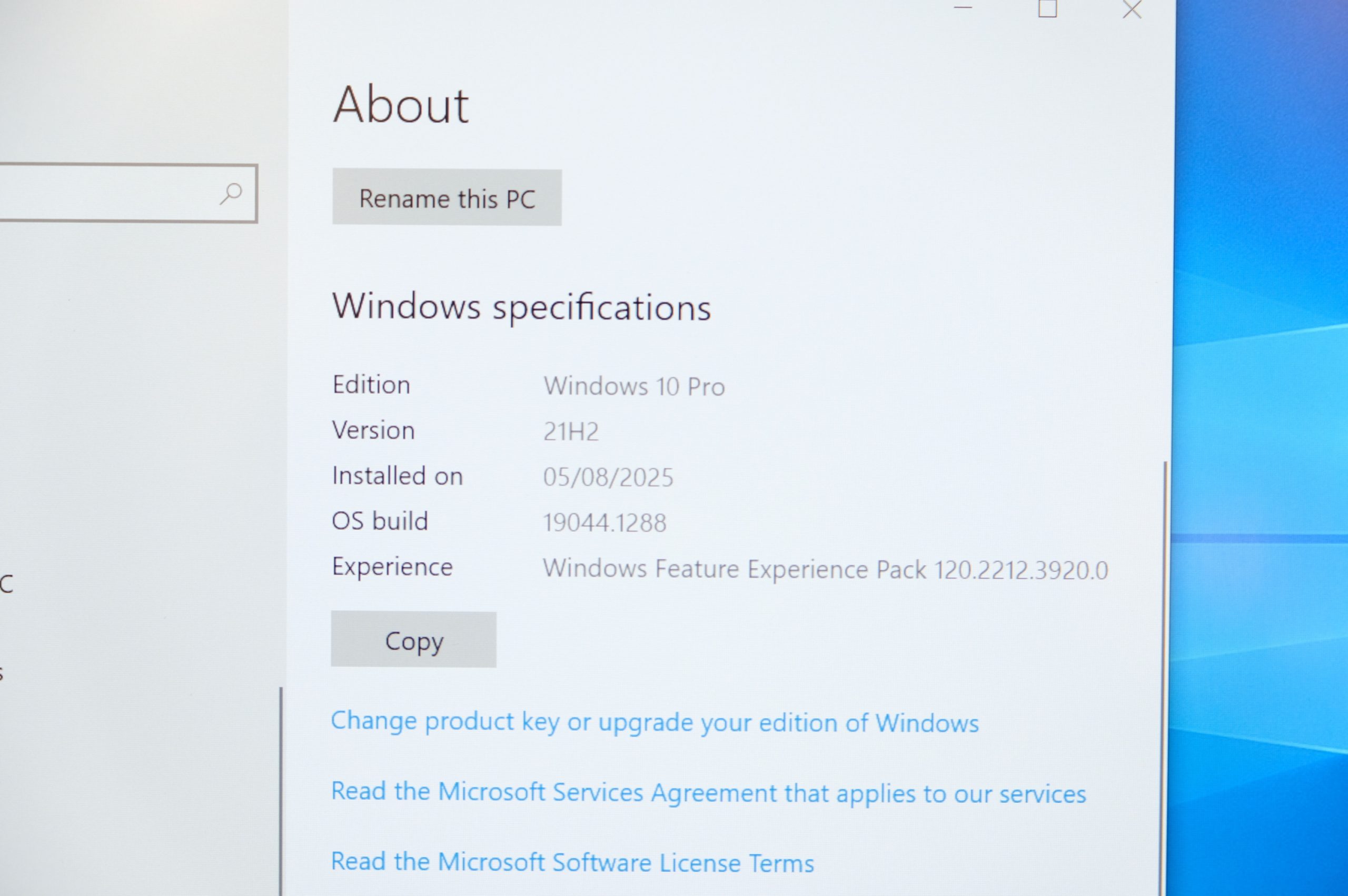Click the About page title

pyautogui.click(x=401, y=104)
